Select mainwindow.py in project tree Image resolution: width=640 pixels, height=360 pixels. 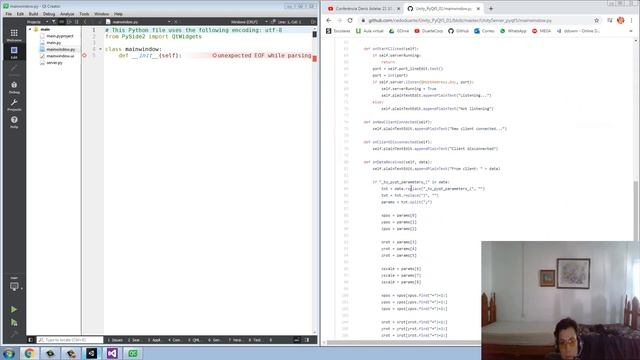tap(60, 49)
